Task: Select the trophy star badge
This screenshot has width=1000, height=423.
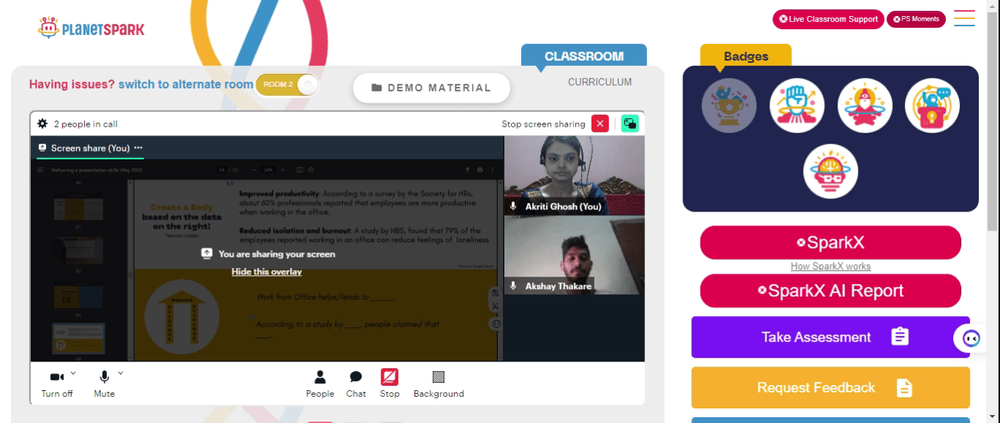Action: (x=729, y=106)
